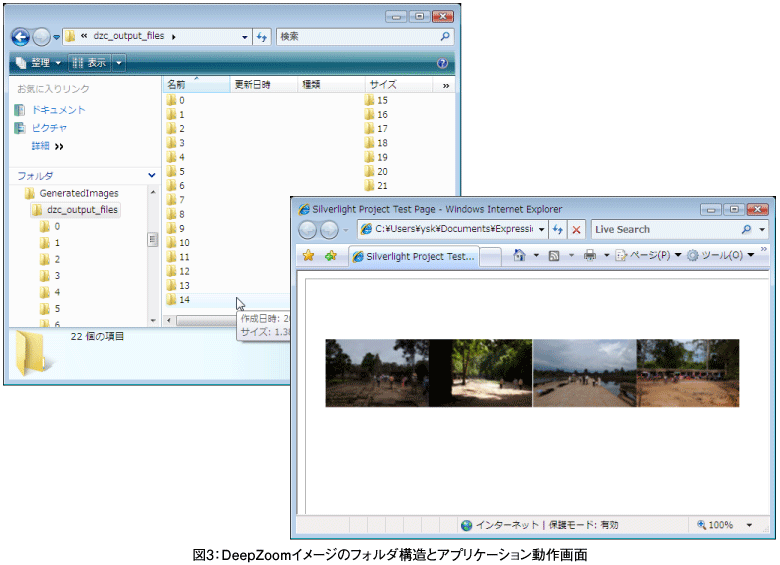
Task: Select folder 0 in the tree pane
Action: coord(51,226)
